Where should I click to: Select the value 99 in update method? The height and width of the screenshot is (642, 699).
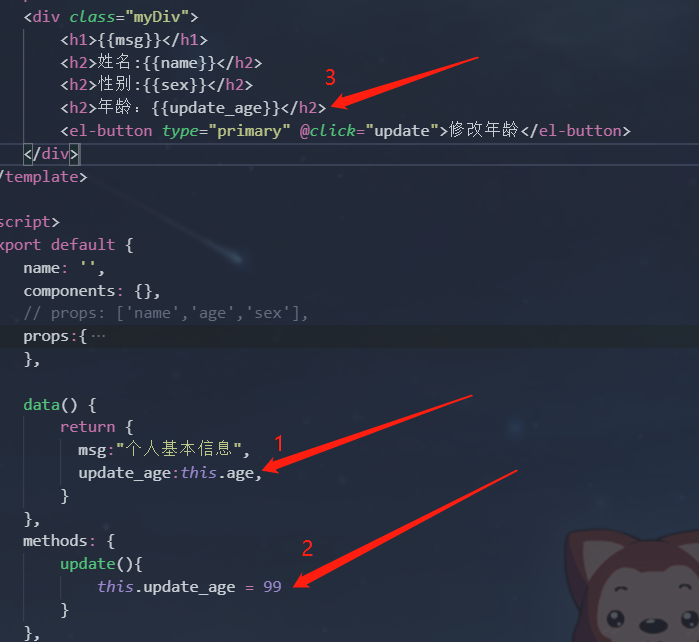tap(272, 586)
